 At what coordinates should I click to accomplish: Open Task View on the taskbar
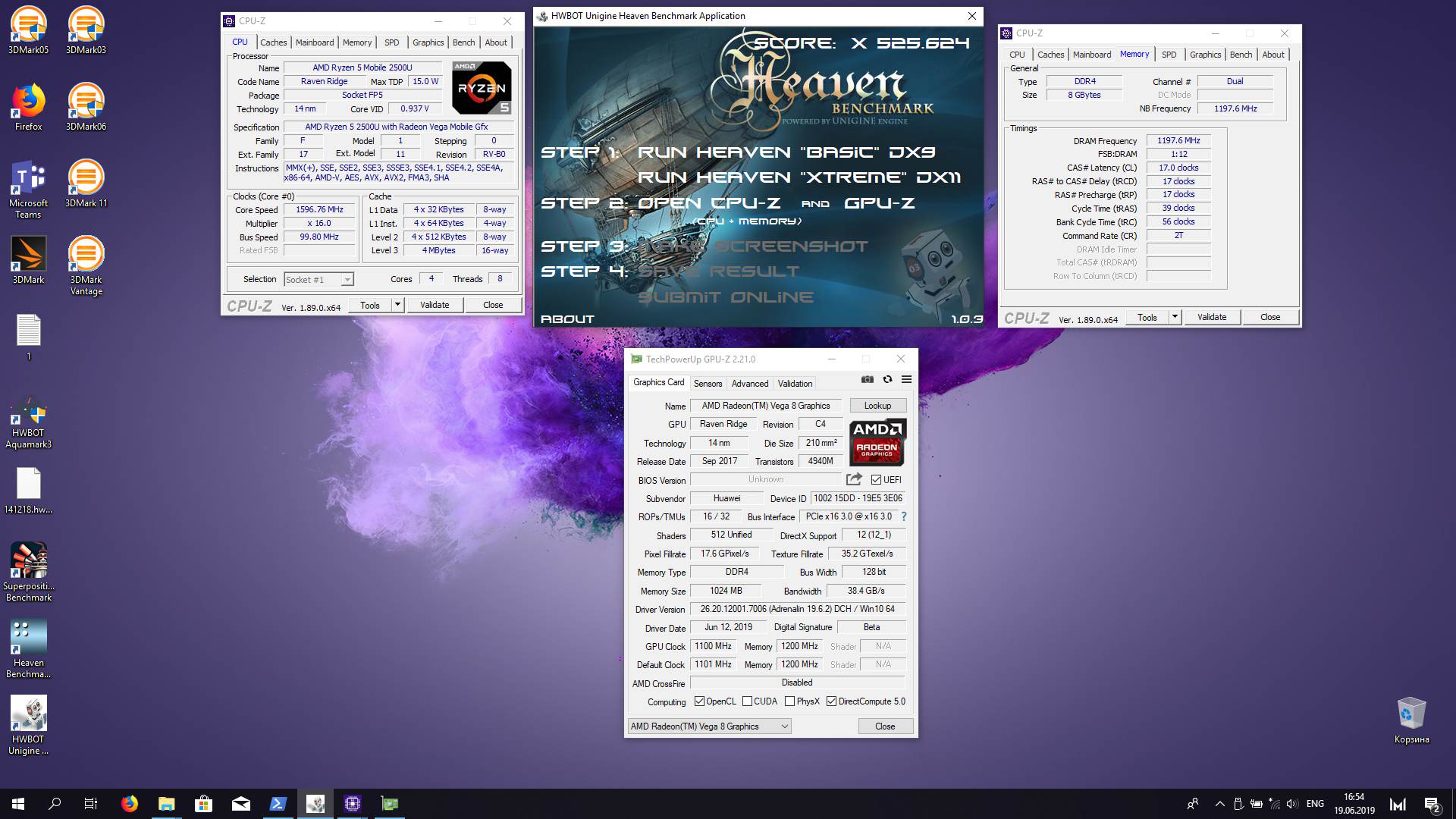91,804
